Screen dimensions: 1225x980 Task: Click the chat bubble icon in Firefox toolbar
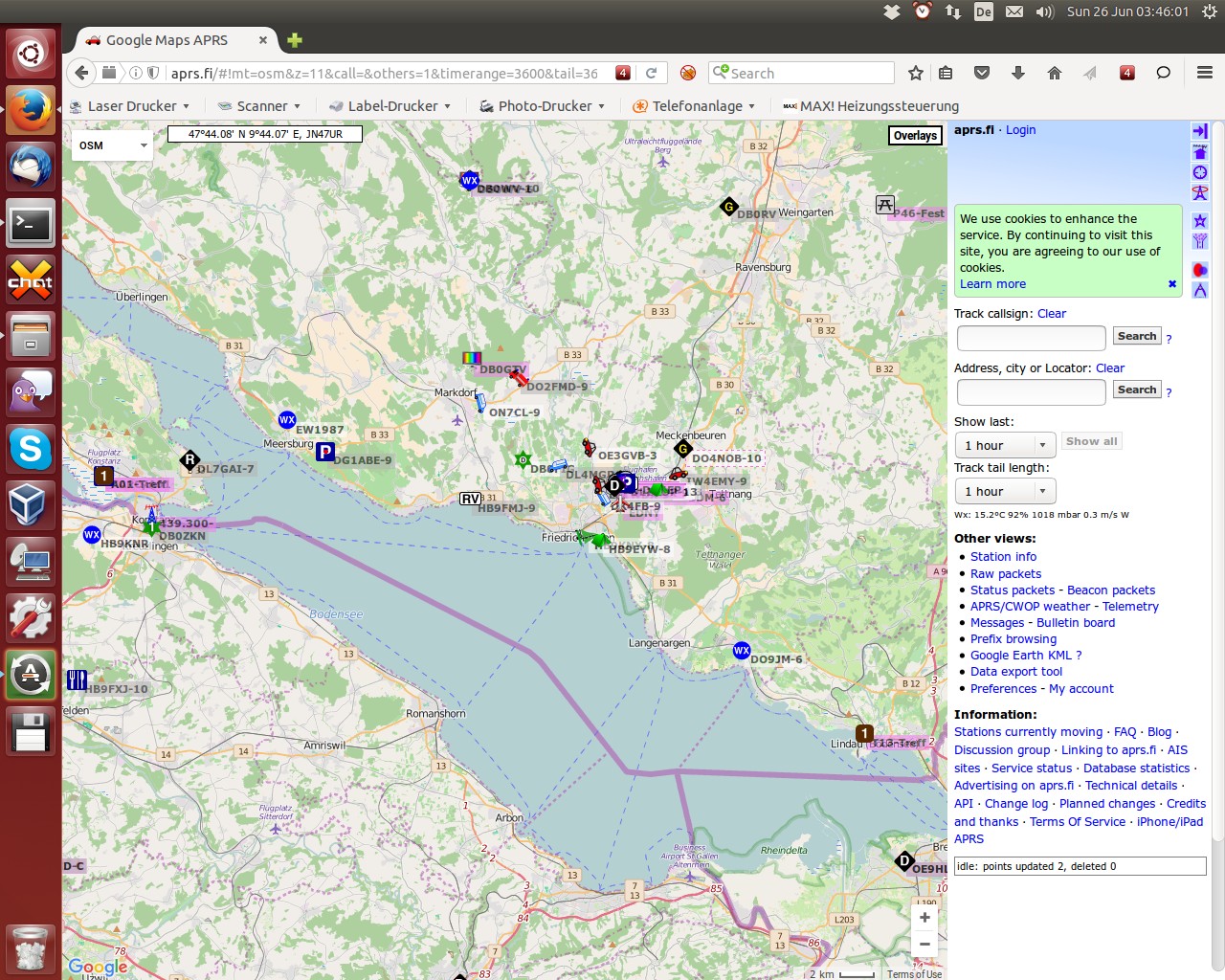pos(1164,73)
